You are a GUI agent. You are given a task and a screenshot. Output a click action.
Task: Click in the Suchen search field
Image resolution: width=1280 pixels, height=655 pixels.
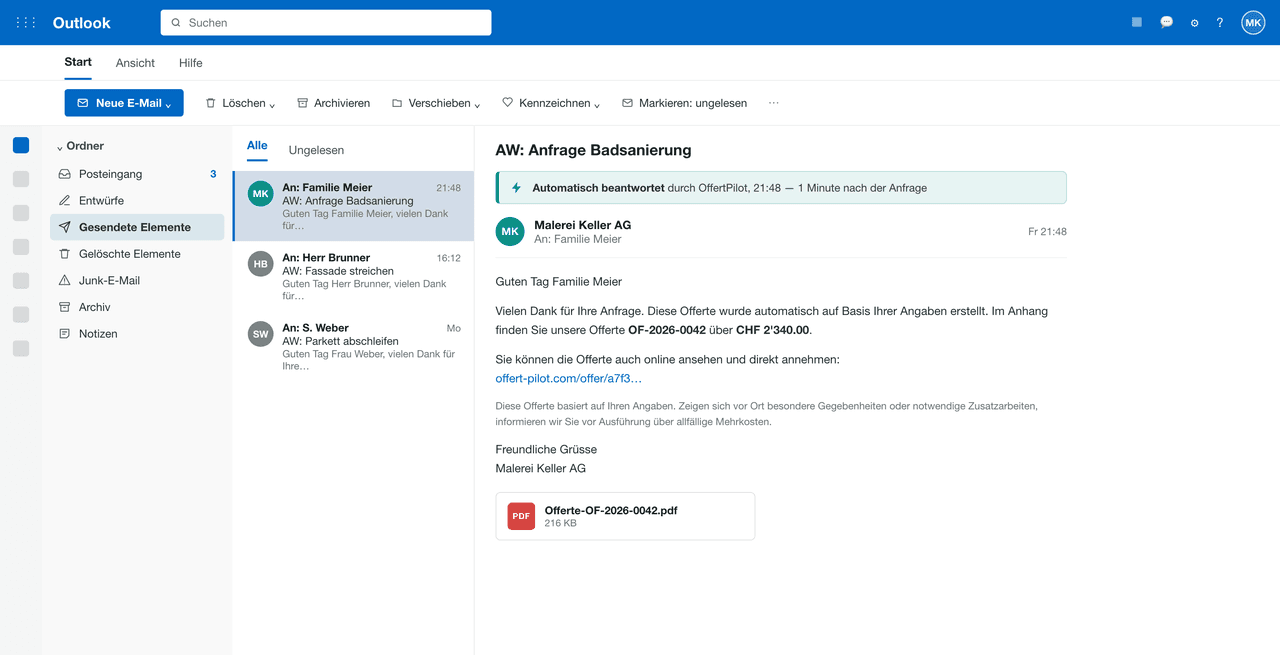coord(326,22)
